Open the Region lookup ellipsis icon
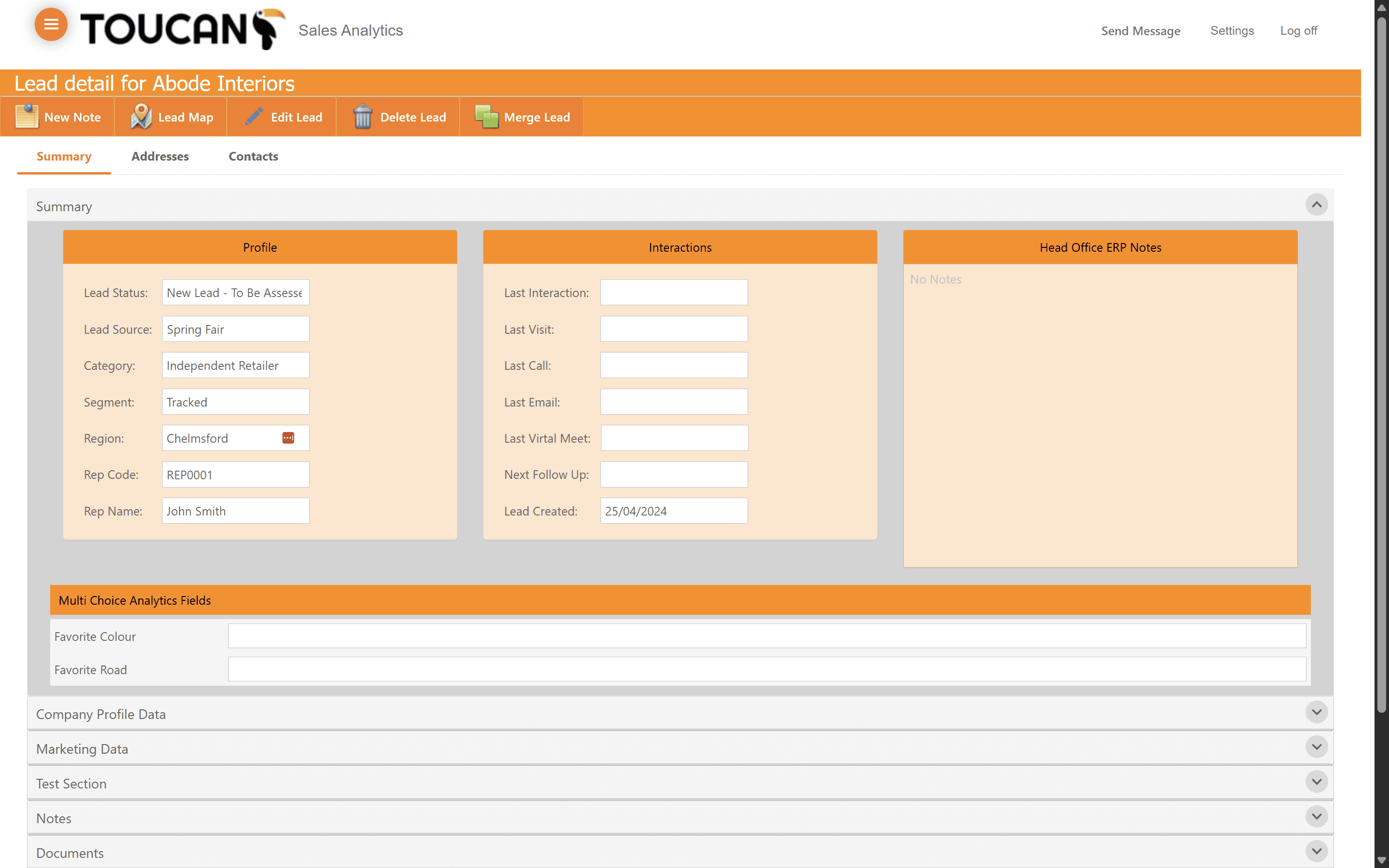The width and height of the screenshot is (1389, 868). pyautogui.click(x=288, y=438)
